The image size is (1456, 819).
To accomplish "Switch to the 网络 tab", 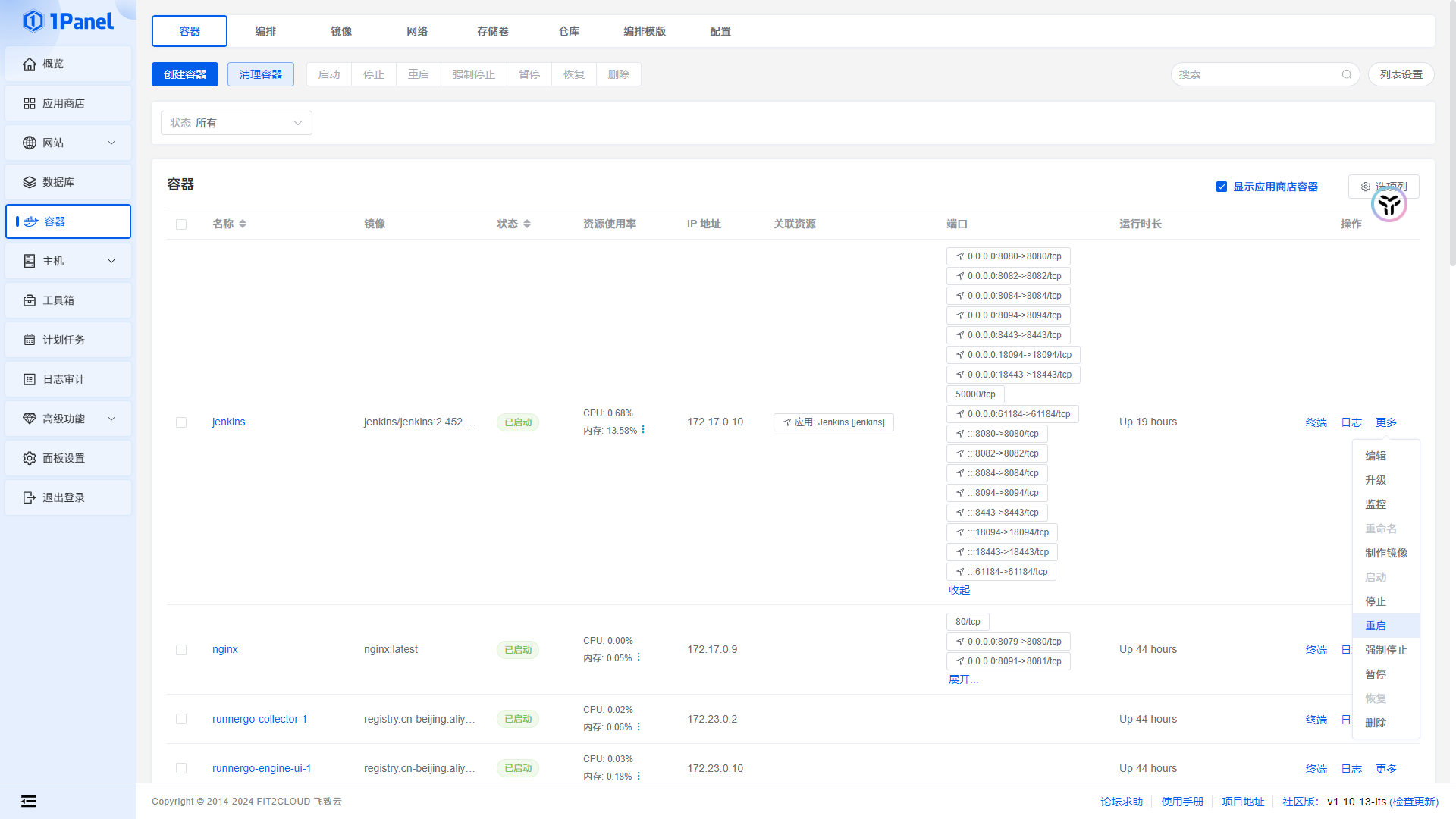I will tap(417, 31).
